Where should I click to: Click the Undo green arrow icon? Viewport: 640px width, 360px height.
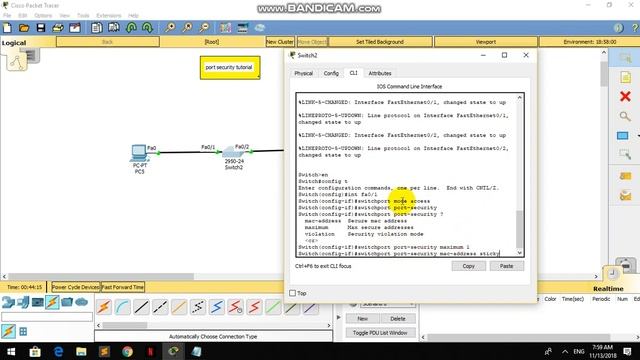(131, 28)
